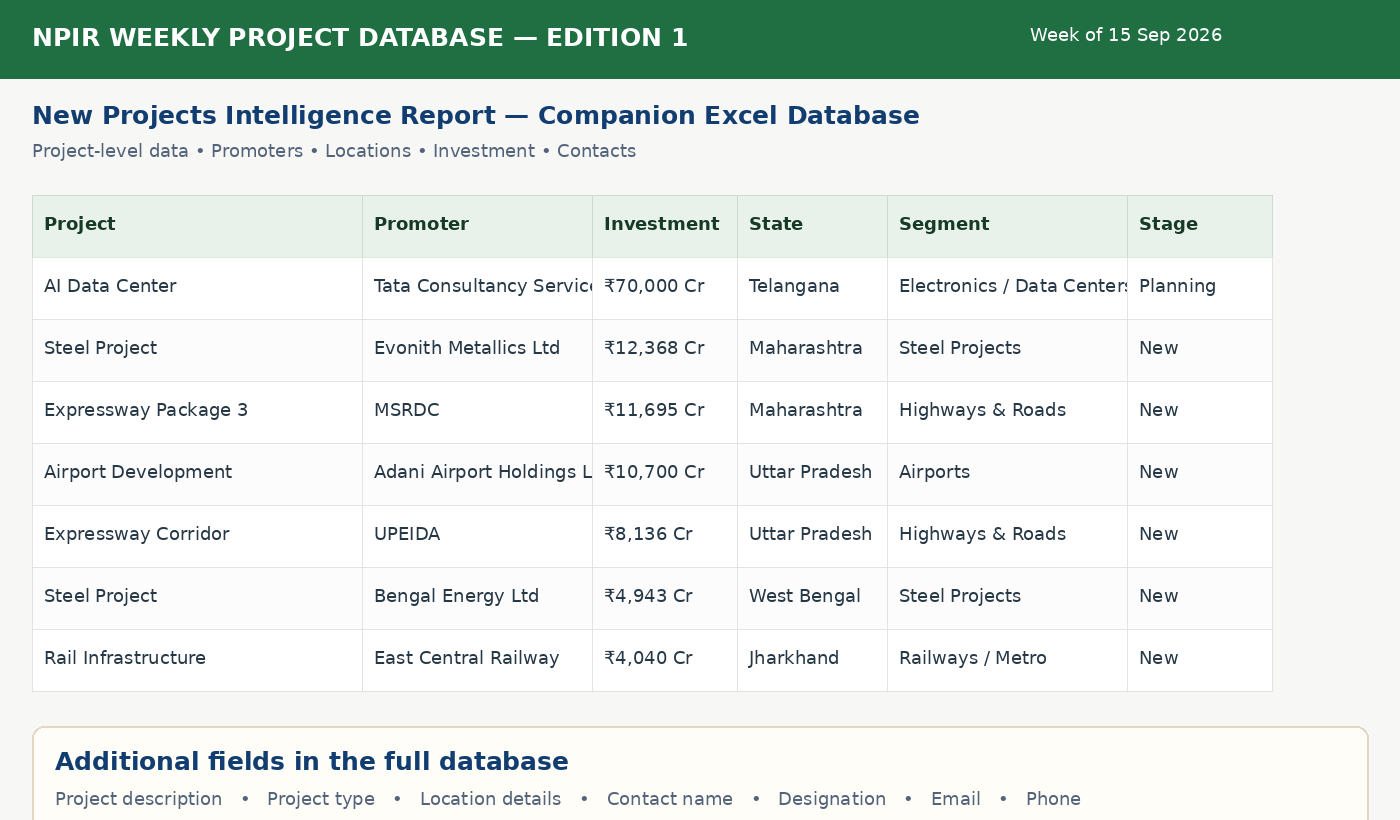Click the NPIR Weekly Project Database title
This screenshot has height=820, width=1400.
[x=360, y=38]
